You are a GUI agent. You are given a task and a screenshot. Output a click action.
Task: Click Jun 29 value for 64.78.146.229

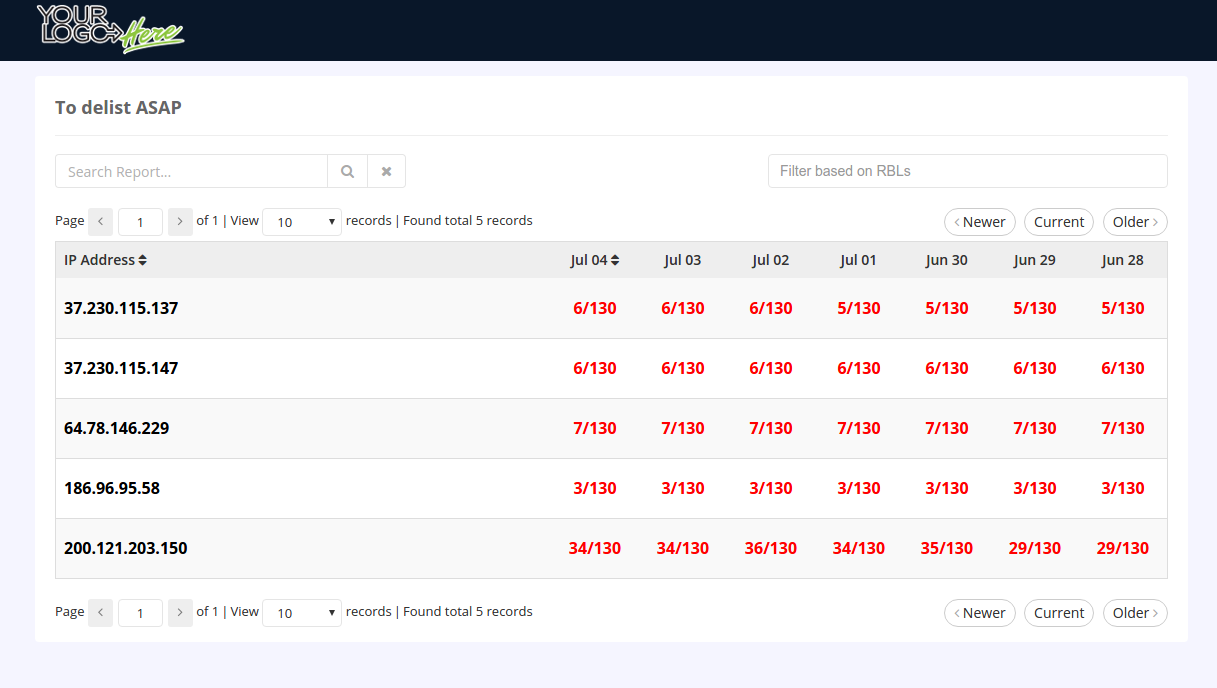[1035, 428]
